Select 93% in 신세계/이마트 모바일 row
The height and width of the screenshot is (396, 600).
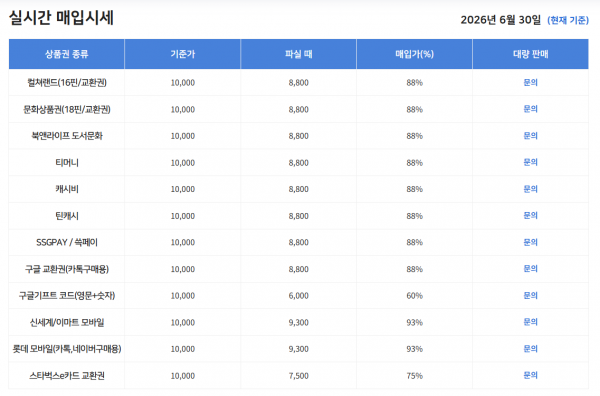[x=414, y=323]
